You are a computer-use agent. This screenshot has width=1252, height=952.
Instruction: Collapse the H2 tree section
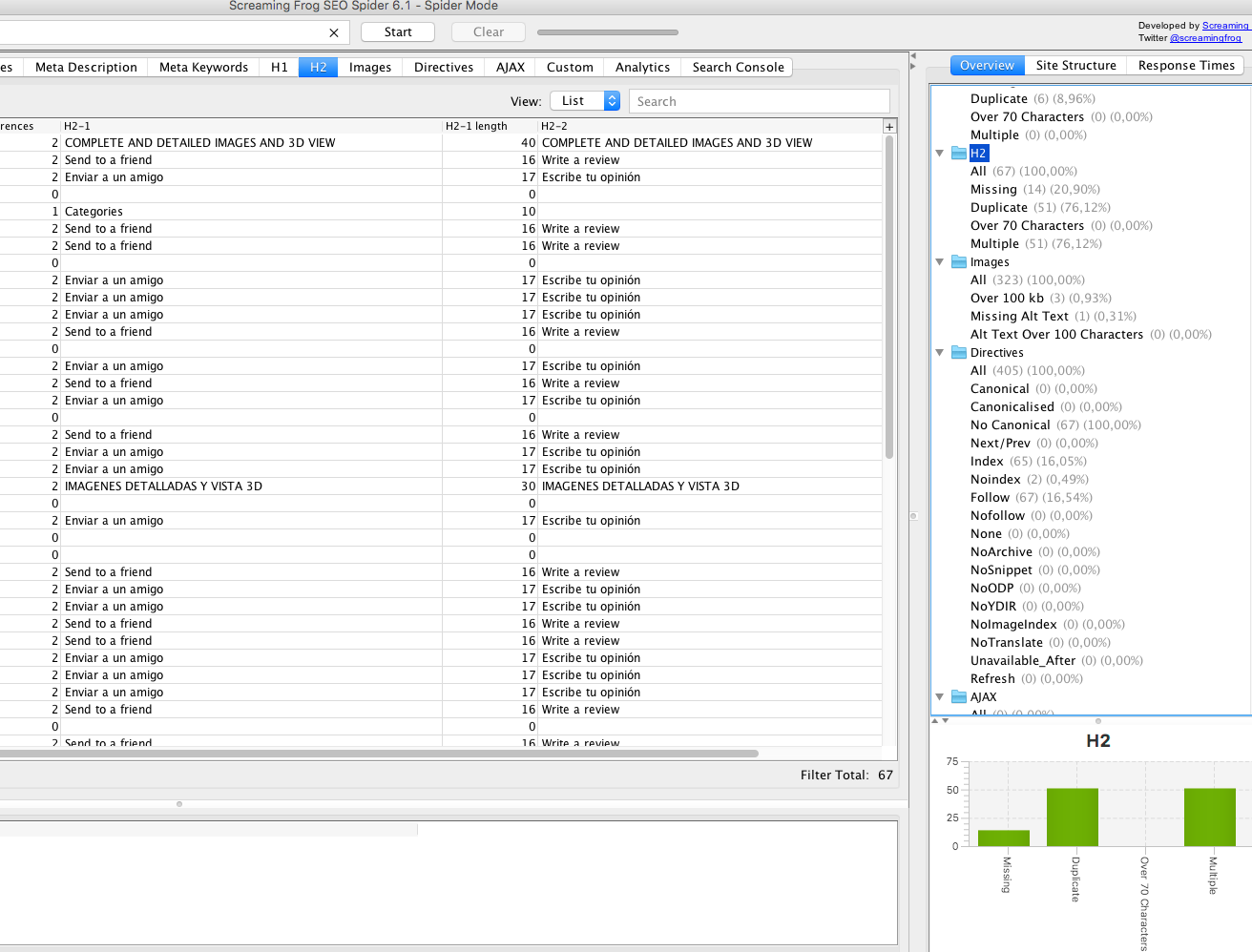940,154
